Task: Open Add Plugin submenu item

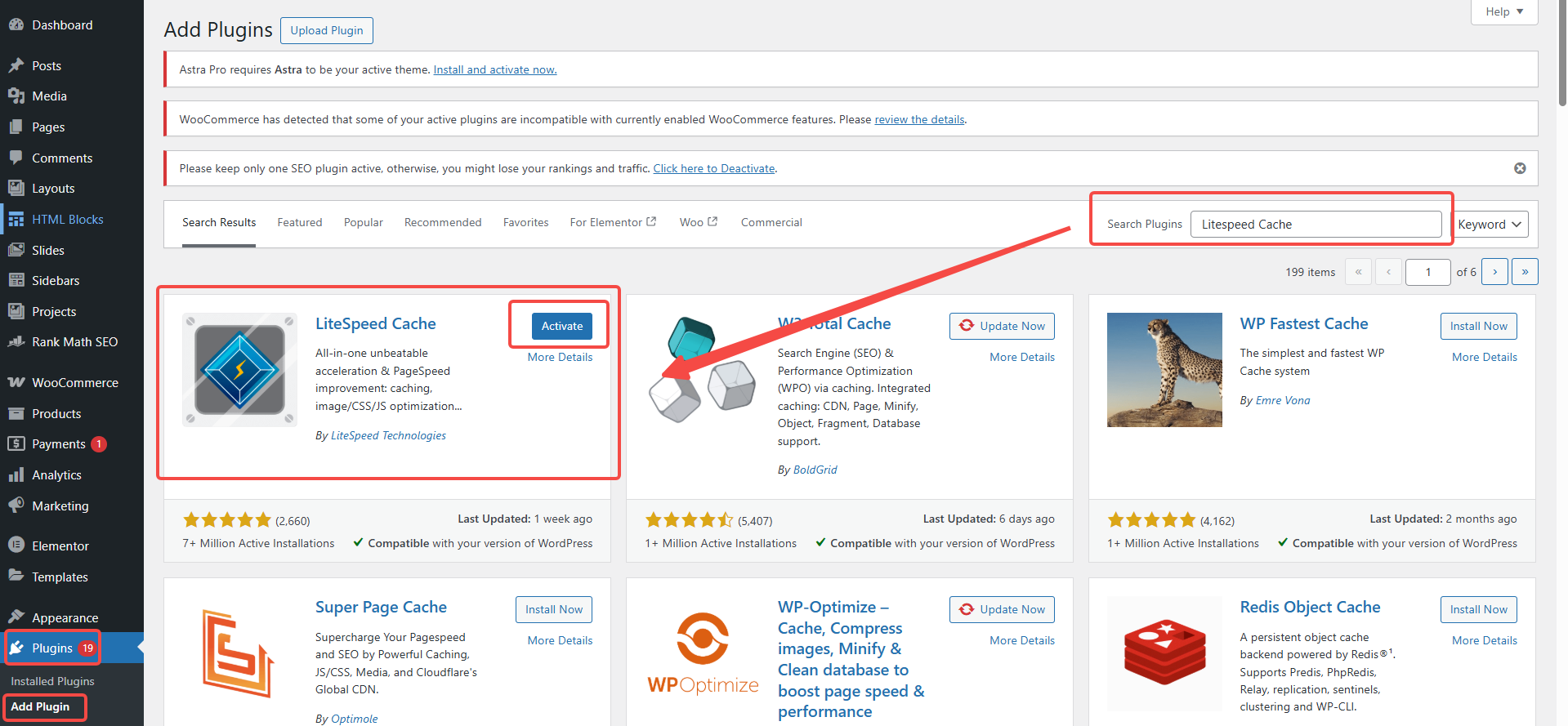Action: click(x=40, y=706)
